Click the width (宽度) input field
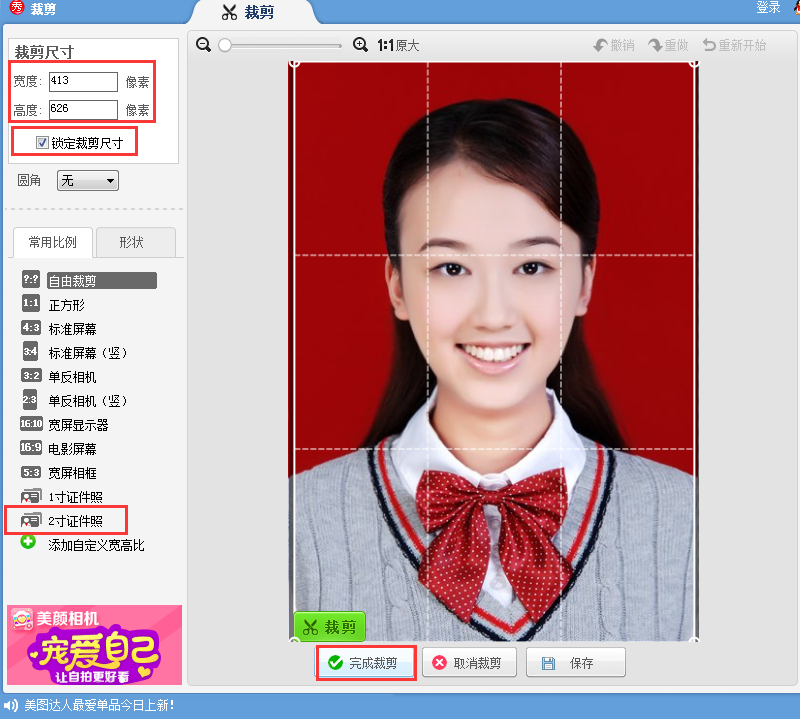Image resolution: width=800 pixels, height=719 pixels. click(x=83, y=82)
